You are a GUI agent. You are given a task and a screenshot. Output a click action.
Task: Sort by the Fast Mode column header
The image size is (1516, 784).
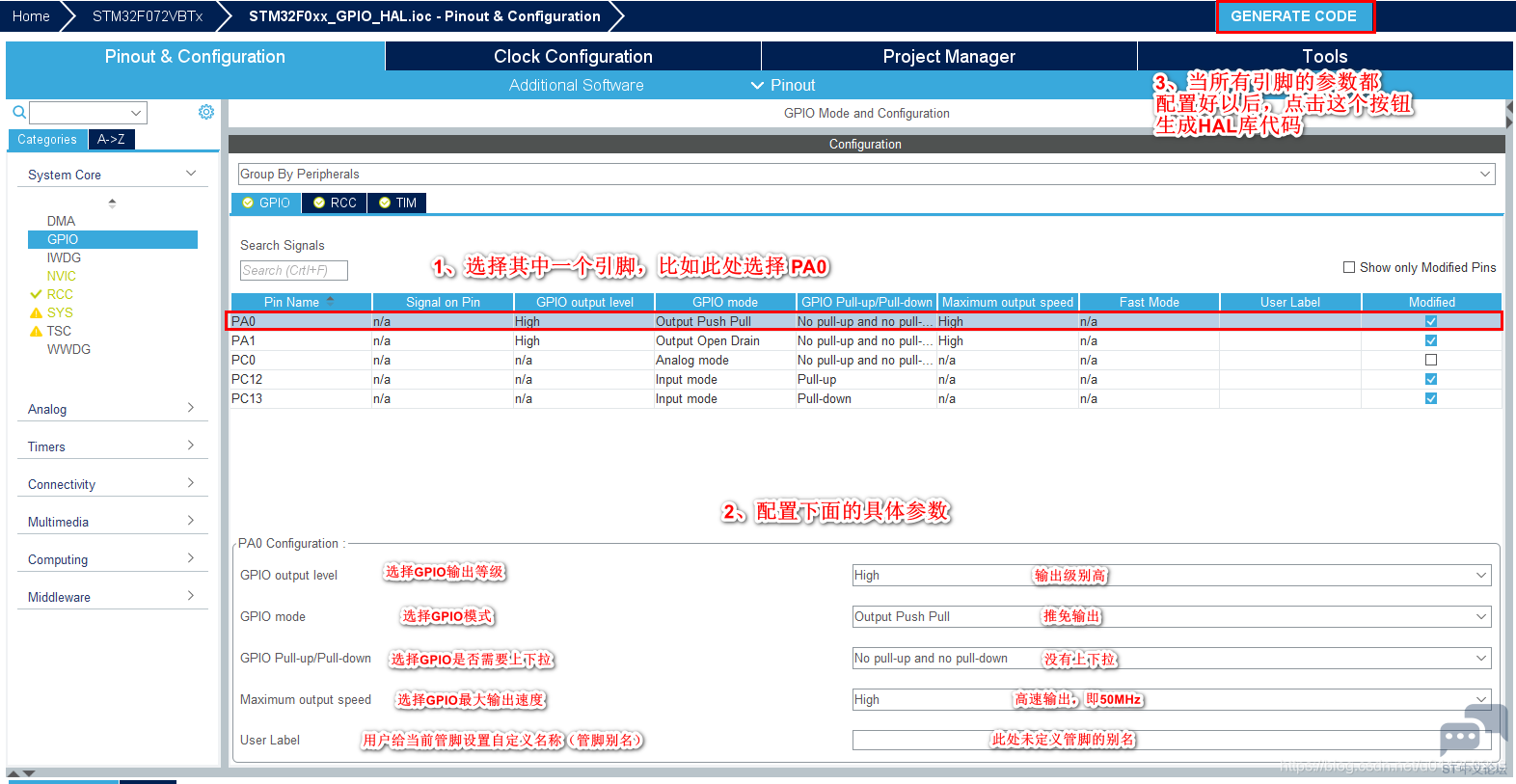coord(1150,302)
